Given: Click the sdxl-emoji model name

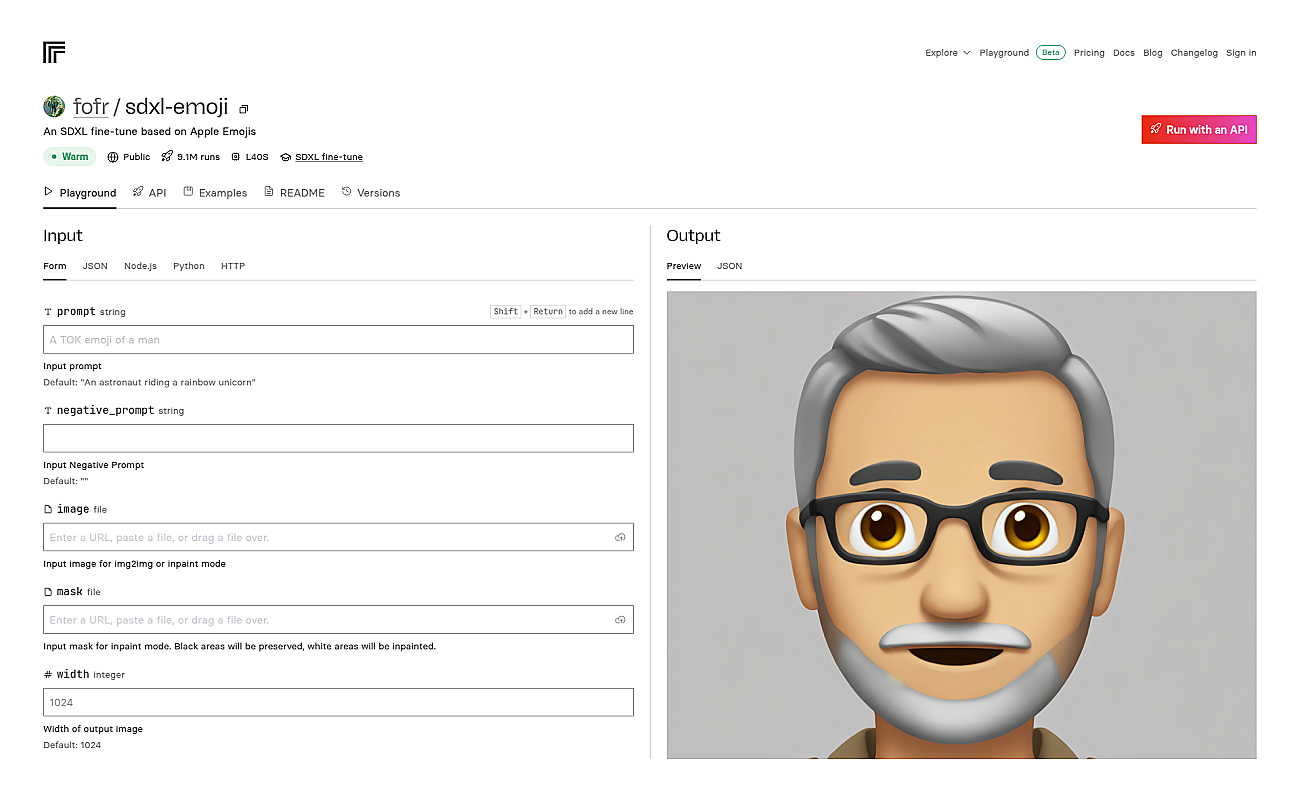Looking at the screenshot, I should 176,107.
